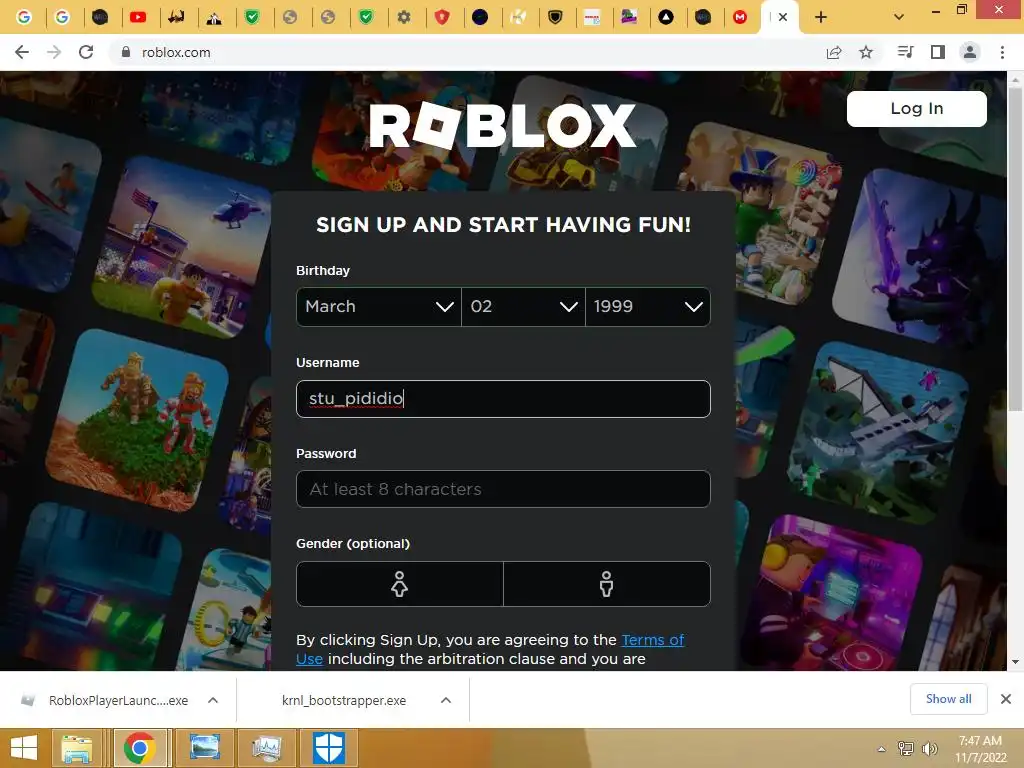Switch to the red shield tab

[442, 18]
